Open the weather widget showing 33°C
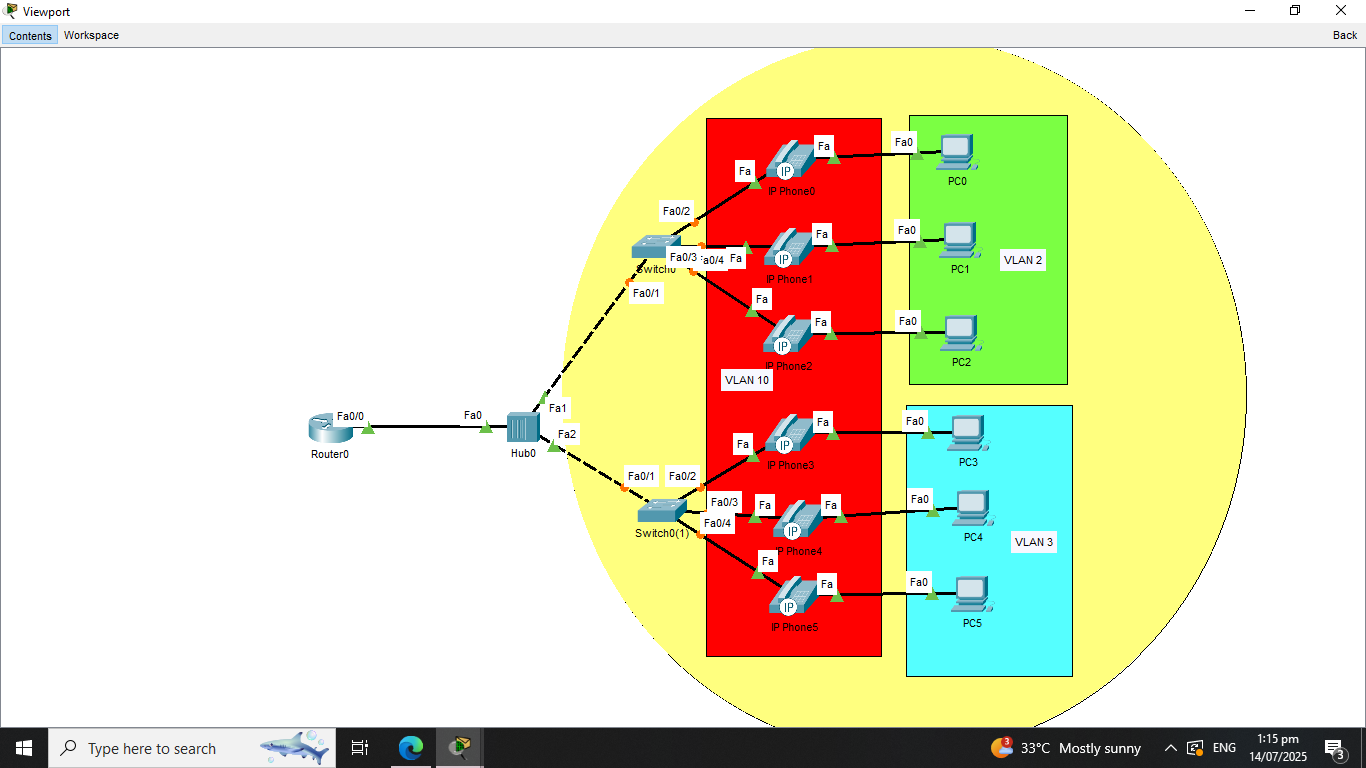1366x768 pixels. click(1066, 748)
